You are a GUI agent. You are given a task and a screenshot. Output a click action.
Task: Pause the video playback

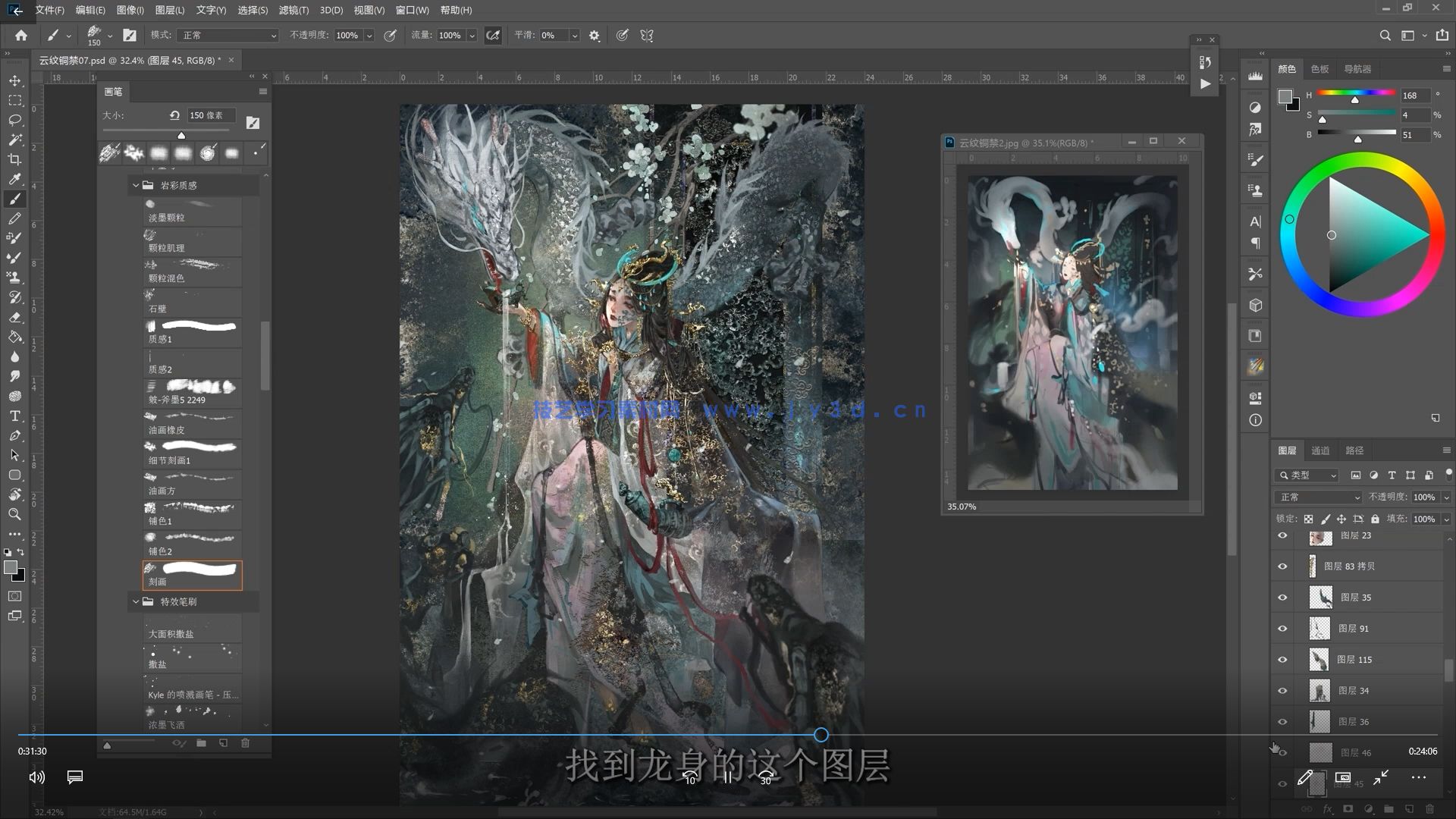[727, 777]
